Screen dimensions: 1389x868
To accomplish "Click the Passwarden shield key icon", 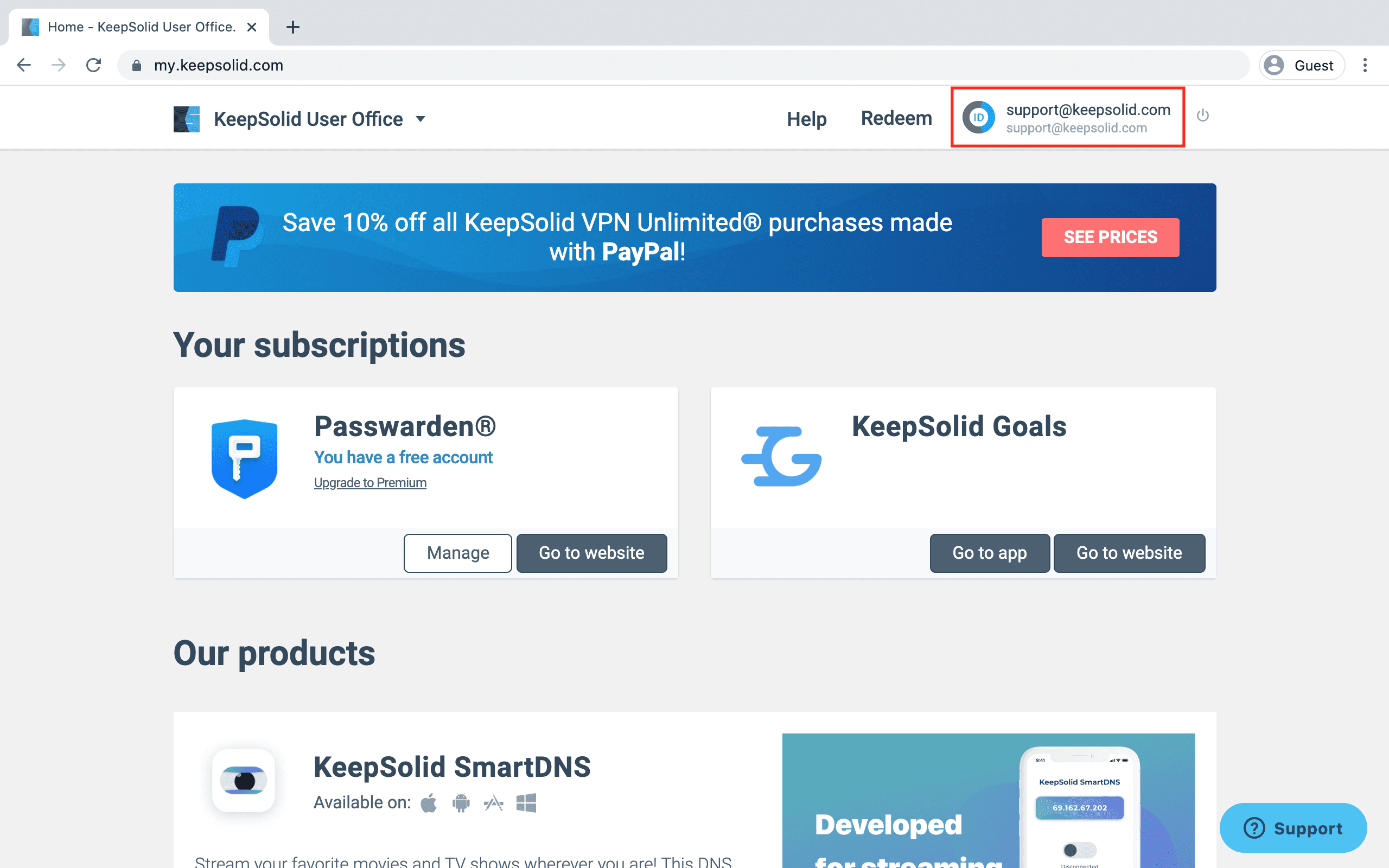I will [x=245, y=459].
